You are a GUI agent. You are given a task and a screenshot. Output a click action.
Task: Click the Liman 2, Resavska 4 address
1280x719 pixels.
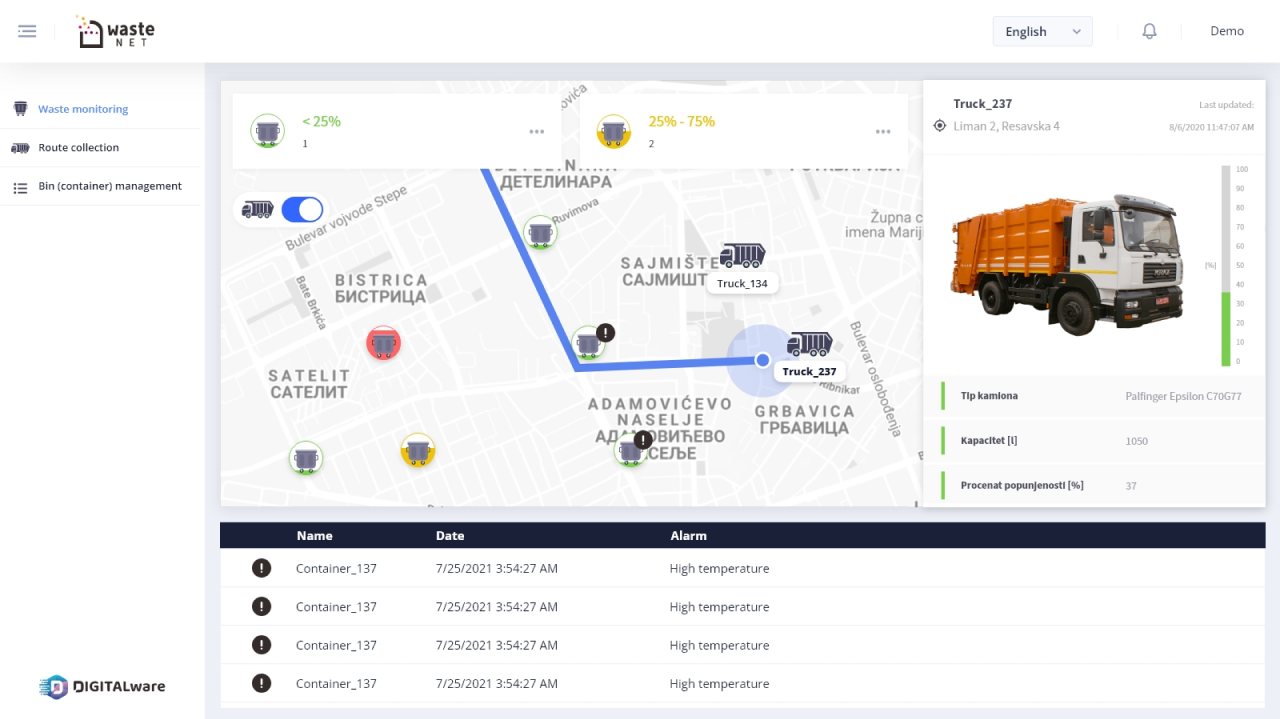coord(1006,126)
